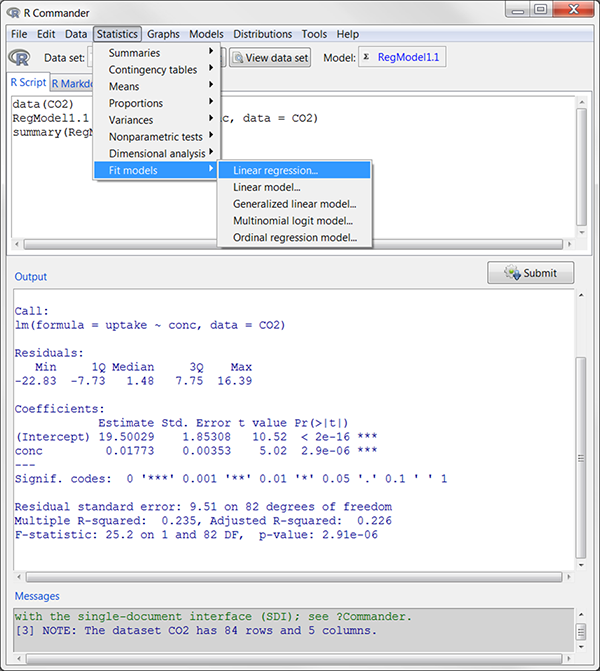Expand the Proportions submenu
Viewport: 600px width, 671px height.
156,103
